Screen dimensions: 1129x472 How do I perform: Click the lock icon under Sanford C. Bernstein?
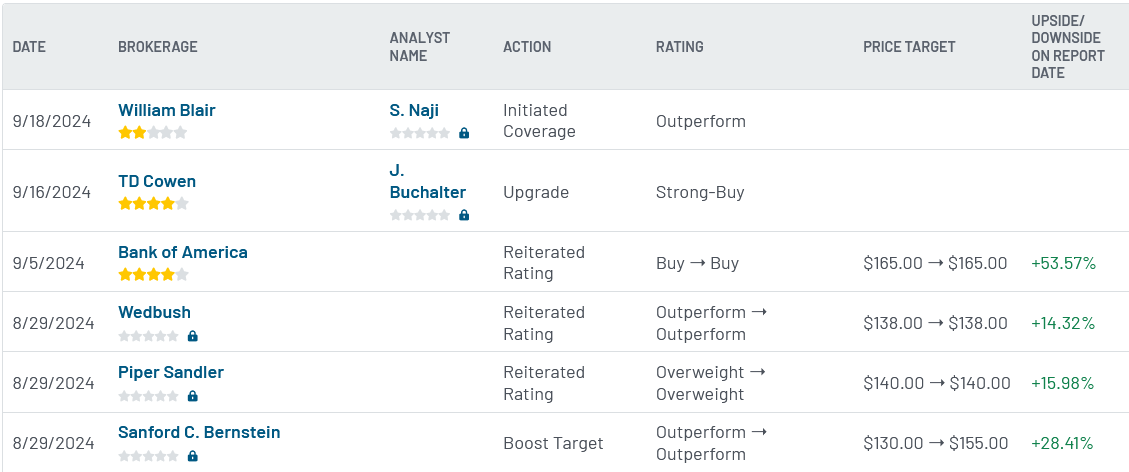(192, 456)
